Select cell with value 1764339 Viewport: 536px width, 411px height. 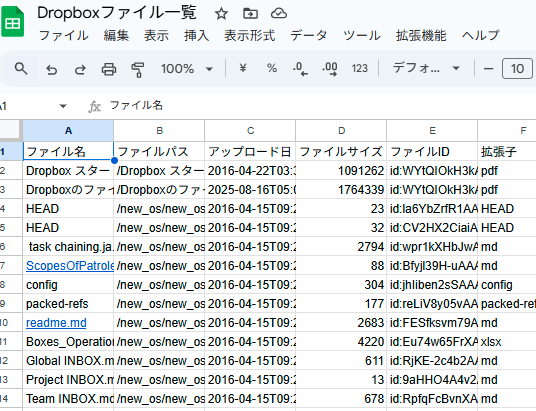point(341,190)
